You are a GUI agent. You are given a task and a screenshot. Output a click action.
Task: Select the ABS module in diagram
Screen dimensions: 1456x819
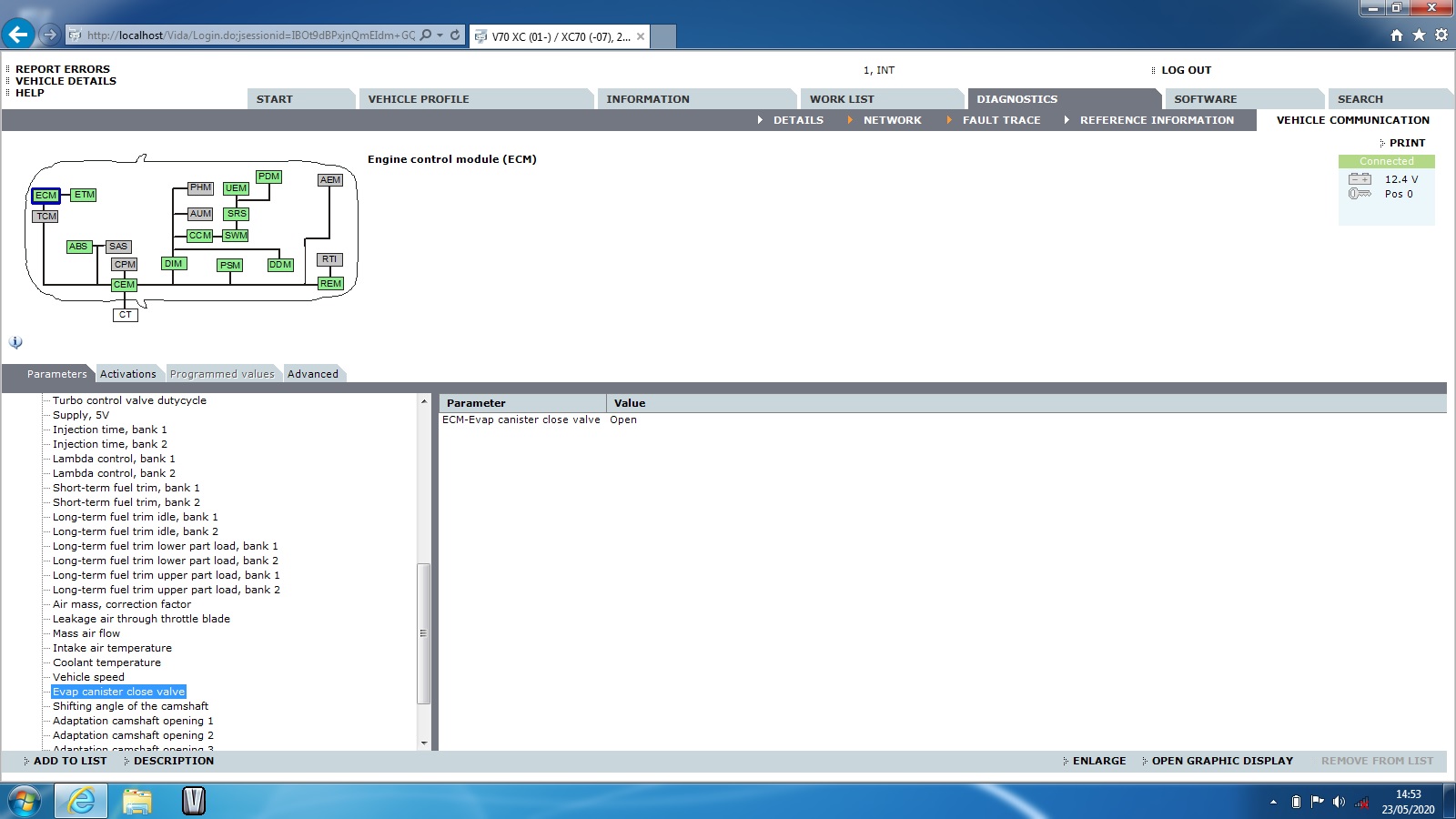78,247
